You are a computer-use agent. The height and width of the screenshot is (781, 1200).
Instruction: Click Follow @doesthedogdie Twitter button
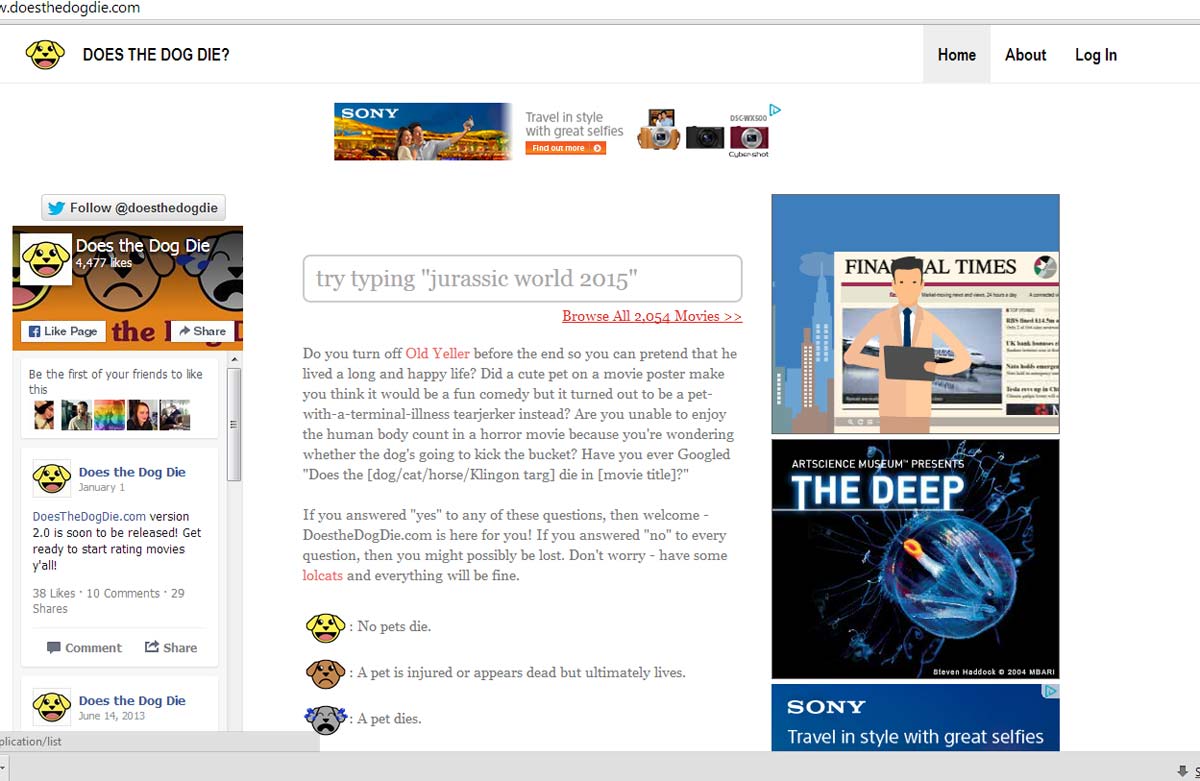pos(134,208)
